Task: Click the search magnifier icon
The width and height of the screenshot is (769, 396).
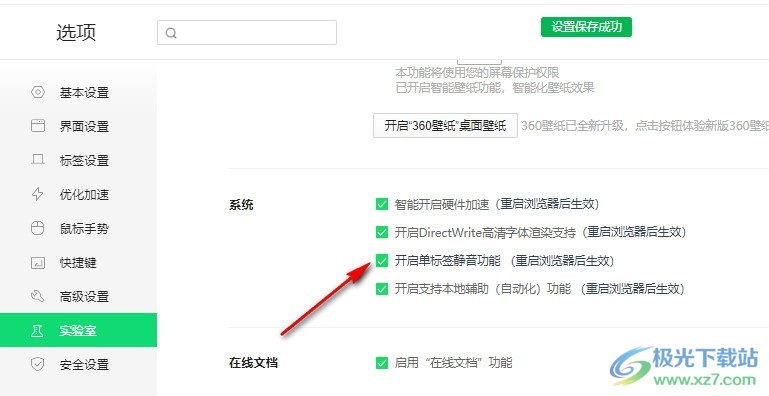Action: (171, 33)
